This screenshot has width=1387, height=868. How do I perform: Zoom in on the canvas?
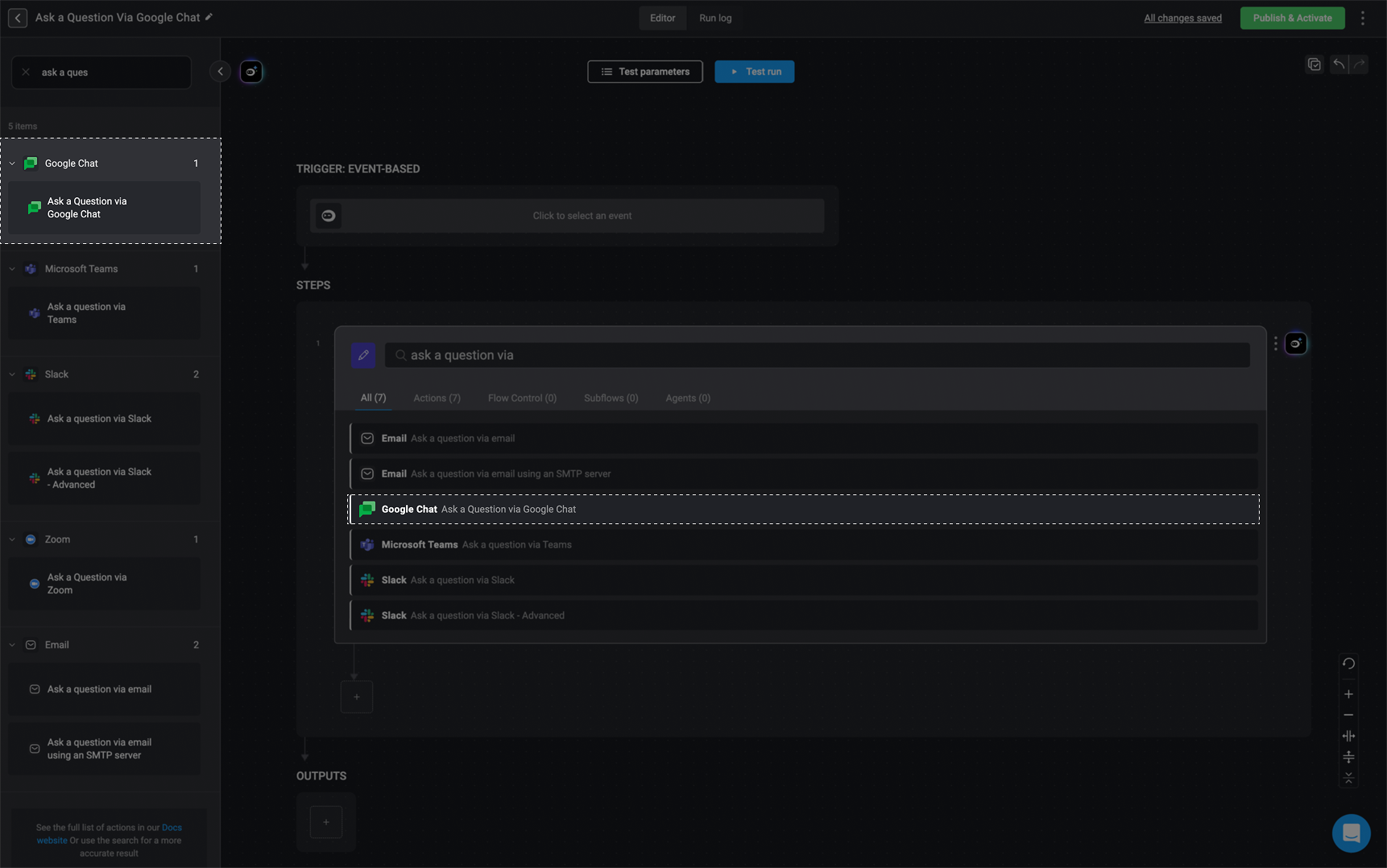pos(1348,694)
